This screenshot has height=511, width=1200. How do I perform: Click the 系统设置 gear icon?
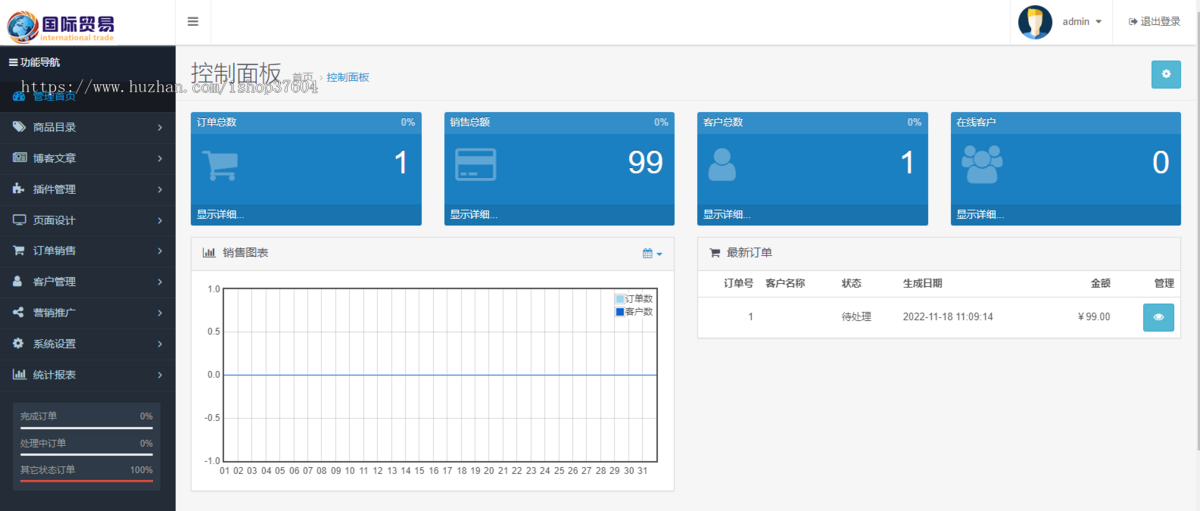18,344
